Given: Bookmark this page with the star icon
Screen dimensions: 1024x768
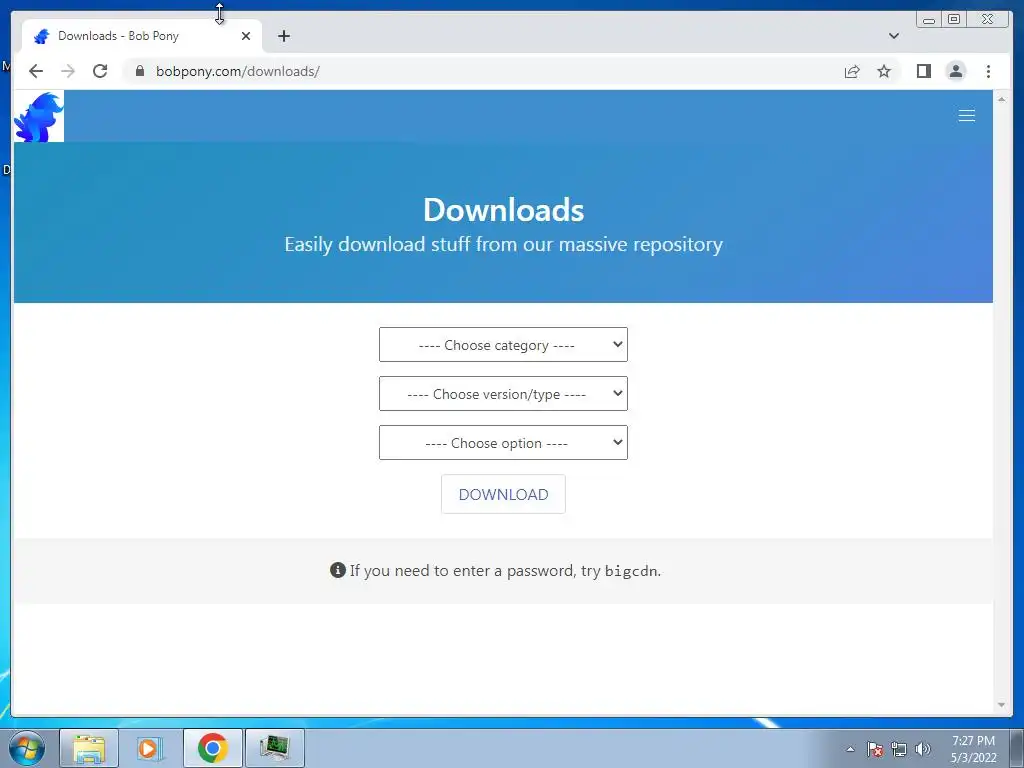Looking at the screenshot, I should pos(884,71).
